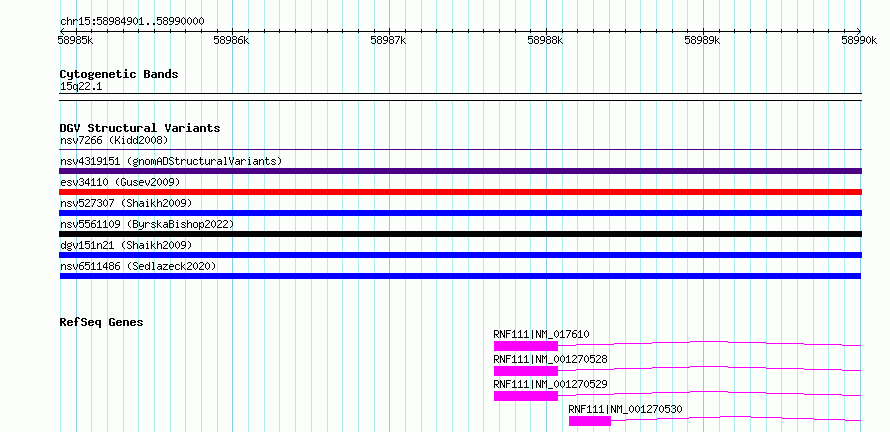Click the chr15:58984901..58990000 region label
Screen dimensions: 890x432
[x=132, y=22]
